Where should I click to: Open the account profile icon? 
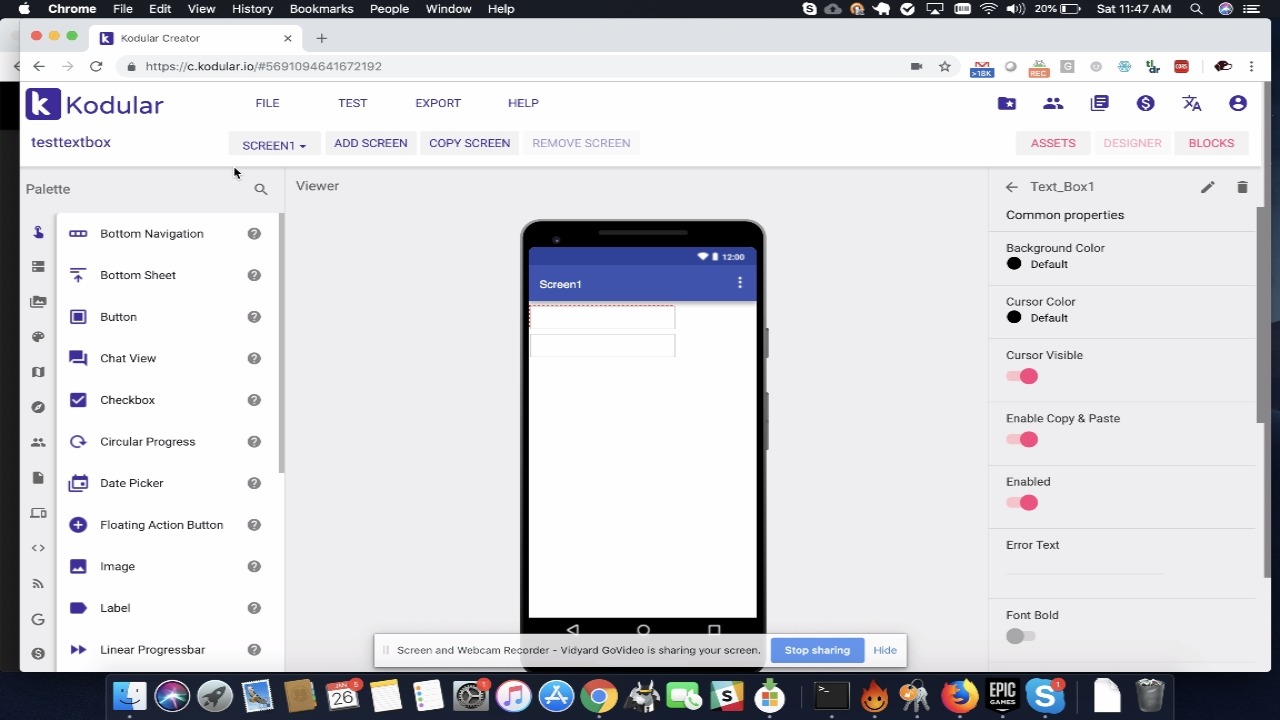click(x=1238, y=103)
